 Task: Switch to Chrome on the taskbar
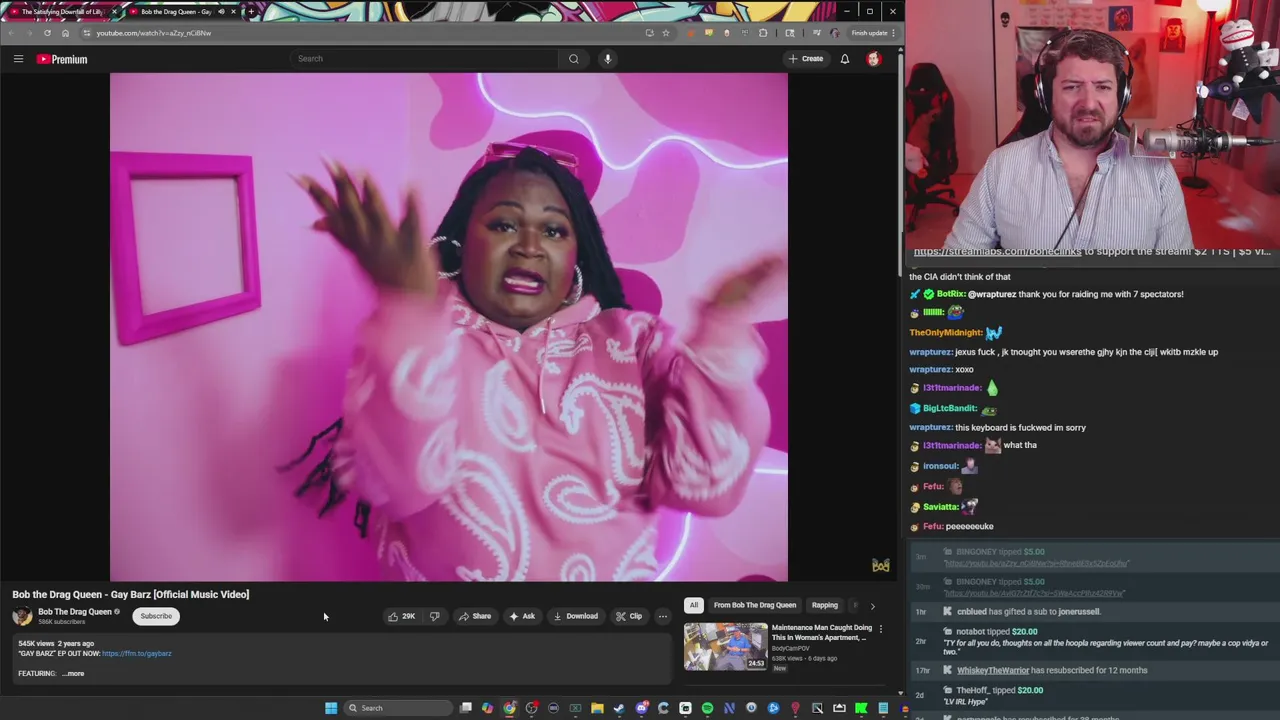(509, 708)
